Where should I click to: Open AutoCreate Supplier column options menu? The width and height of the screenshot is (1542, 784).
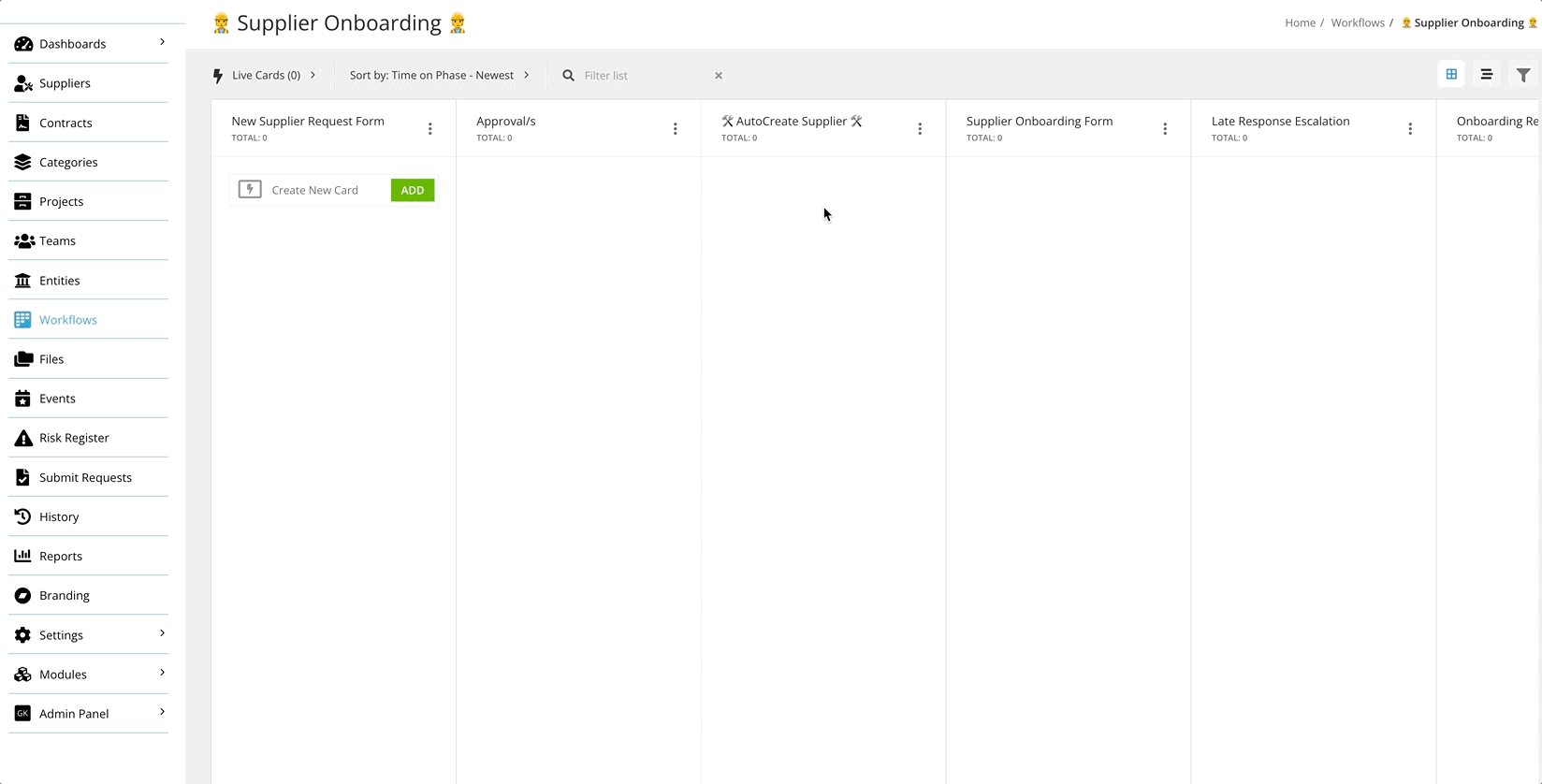[x=920, y=129]
